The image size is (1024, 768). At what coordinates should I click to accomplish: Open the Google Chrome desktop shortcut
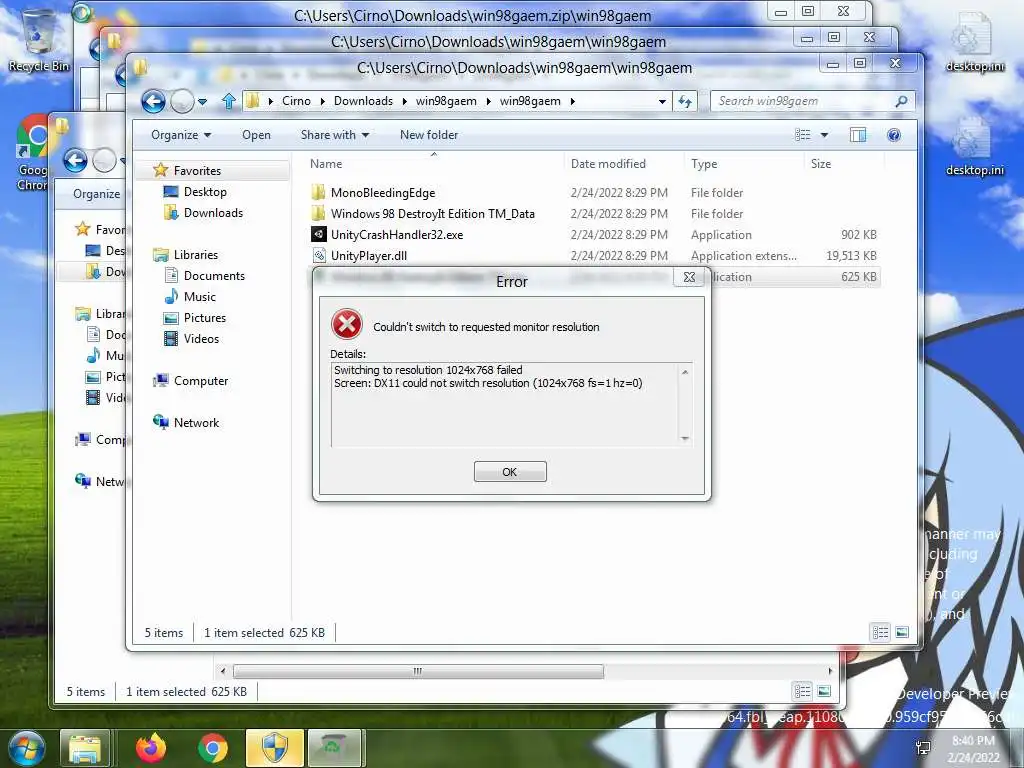[x=33, y=153]
